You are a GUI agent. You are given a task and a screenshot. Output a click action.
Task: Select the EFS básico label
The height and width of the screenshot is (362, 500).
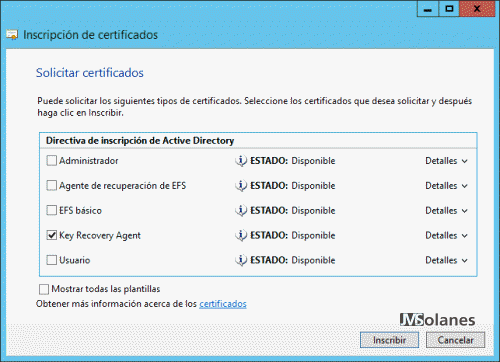[x=80, y=210]
